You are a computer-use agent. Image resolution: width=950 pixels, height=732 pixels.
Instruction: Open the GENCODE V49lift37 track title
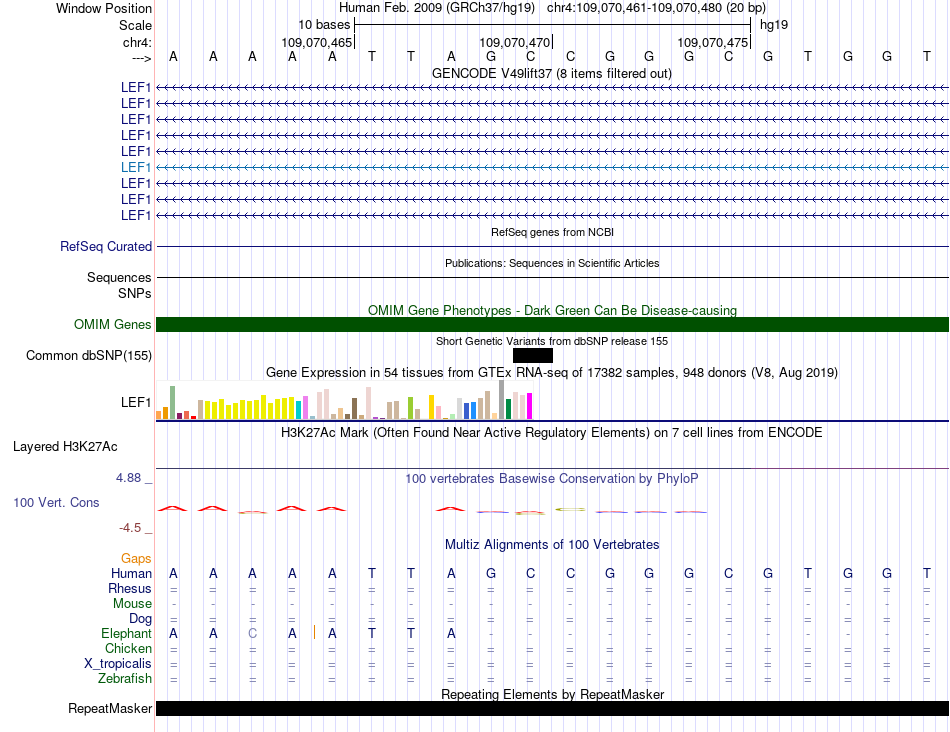(x=552, y=73)
